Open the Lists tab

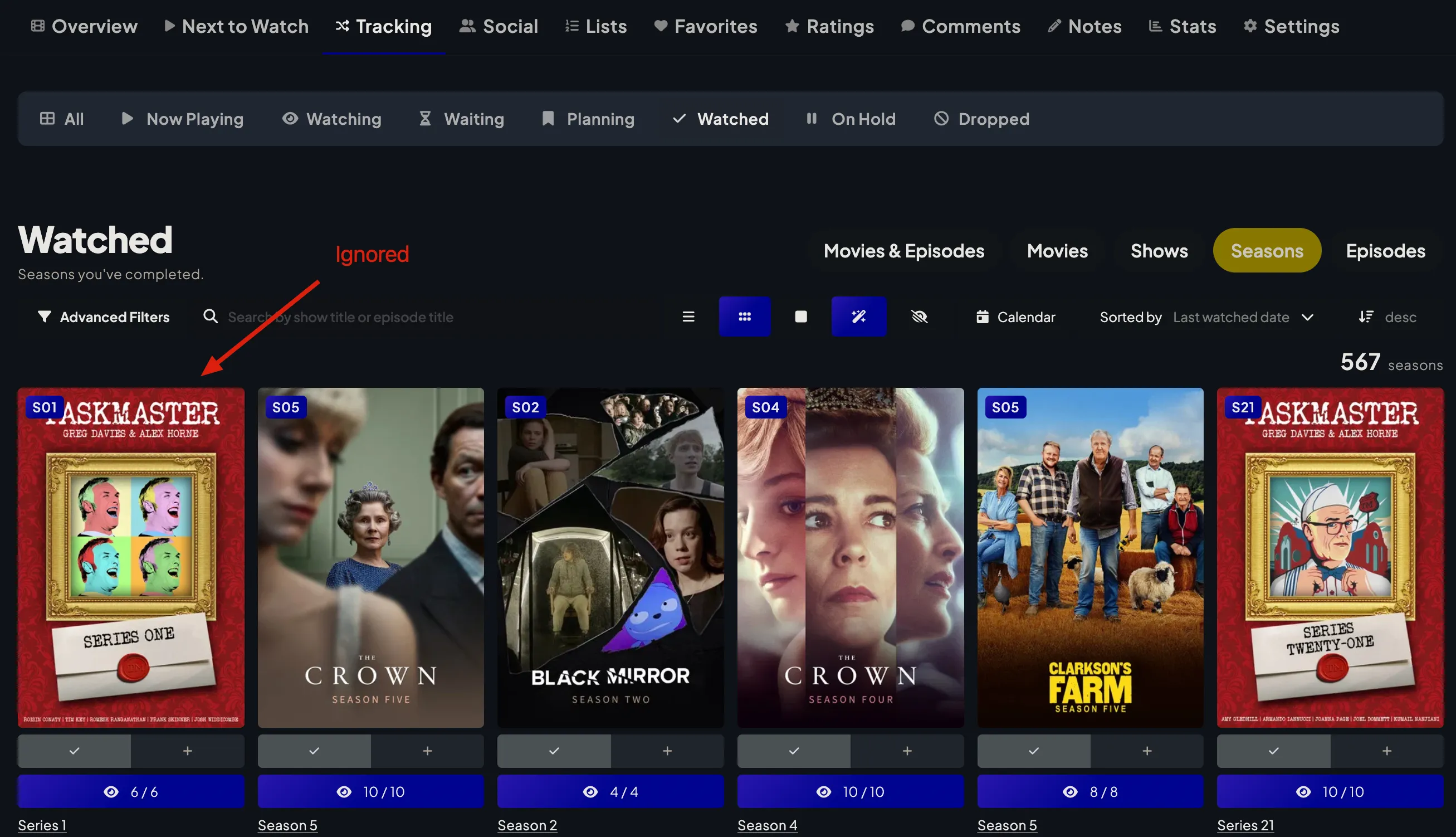(596, 26)
